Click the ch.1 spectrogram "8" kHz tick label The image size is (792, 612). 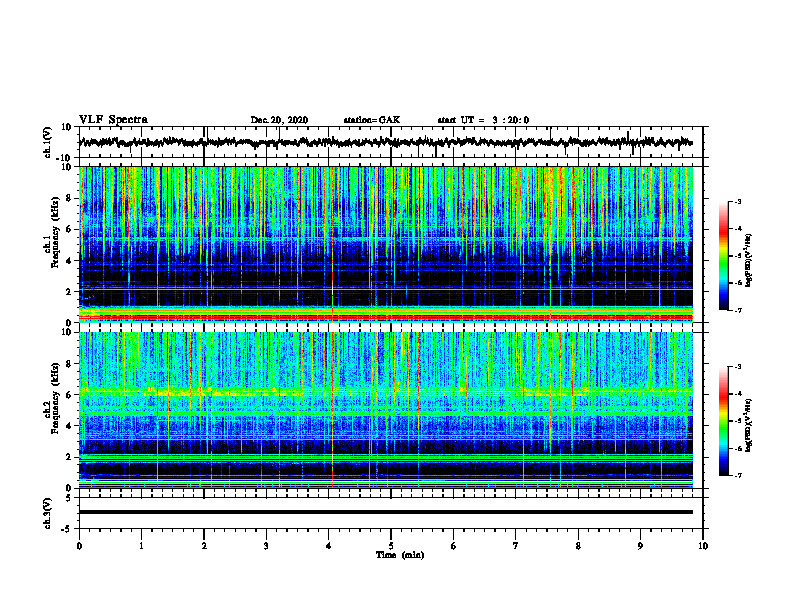[x=70, y=198]
